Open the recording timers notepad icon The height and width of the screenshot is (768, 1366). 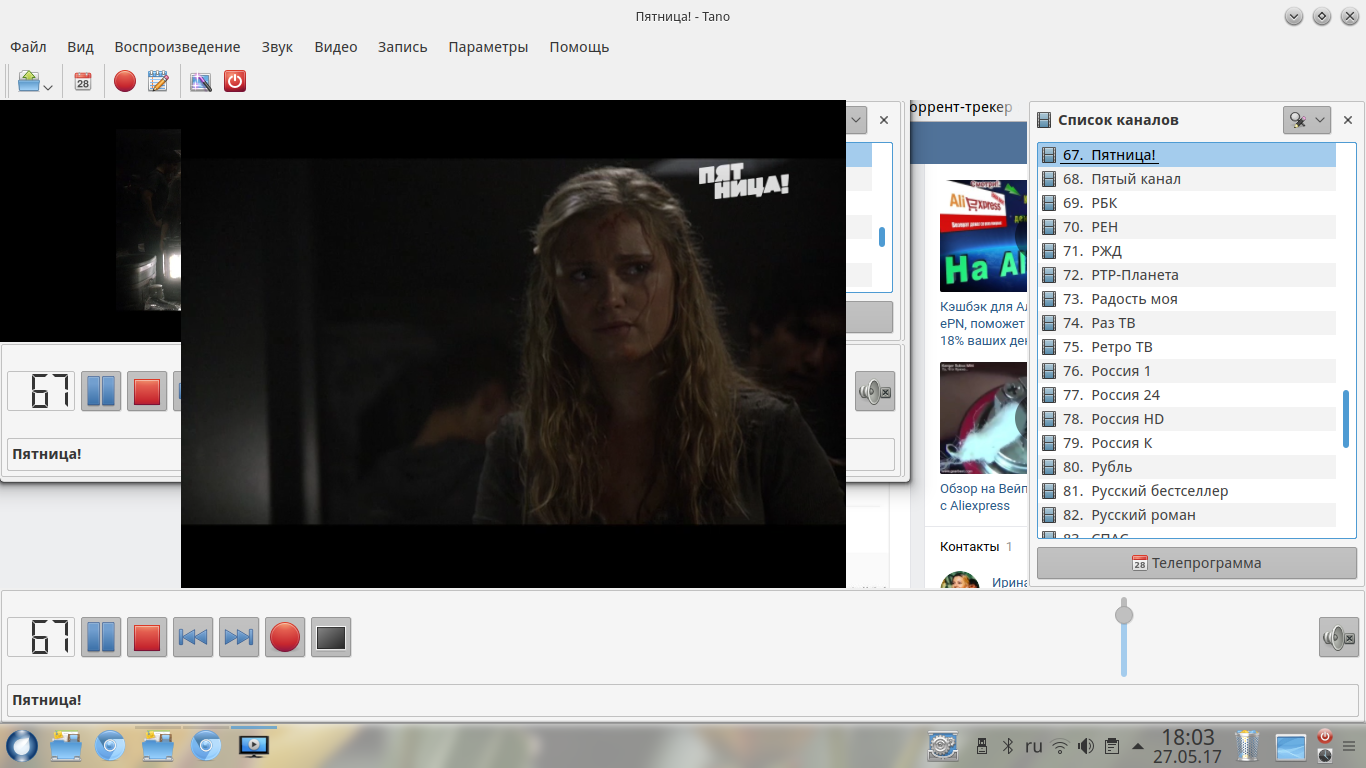point(158,81)
